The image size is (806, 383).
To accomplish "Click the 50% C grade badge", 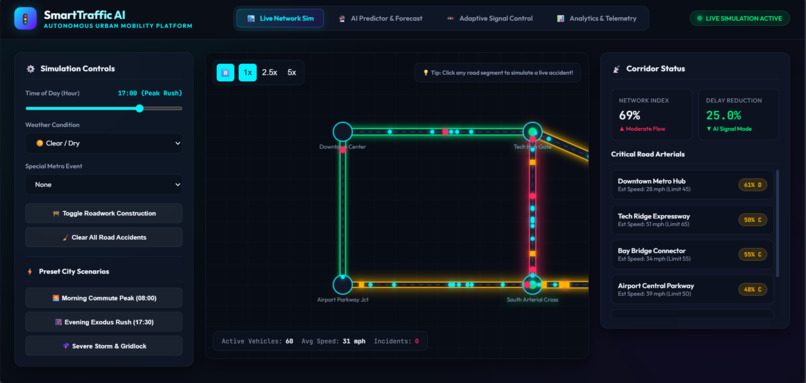I will click(x=753, y=220).
